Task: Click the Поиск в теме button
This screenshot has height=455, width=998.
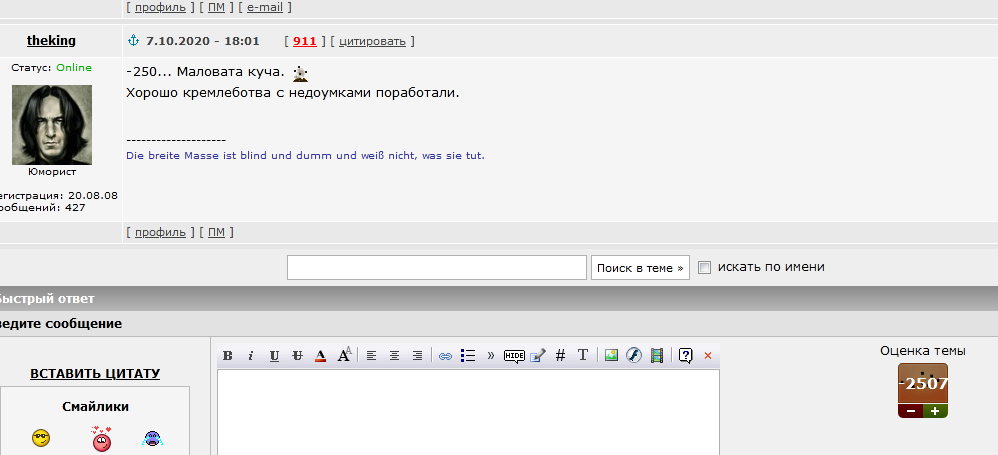Action: pyautogui.click(x=640, y=268)
